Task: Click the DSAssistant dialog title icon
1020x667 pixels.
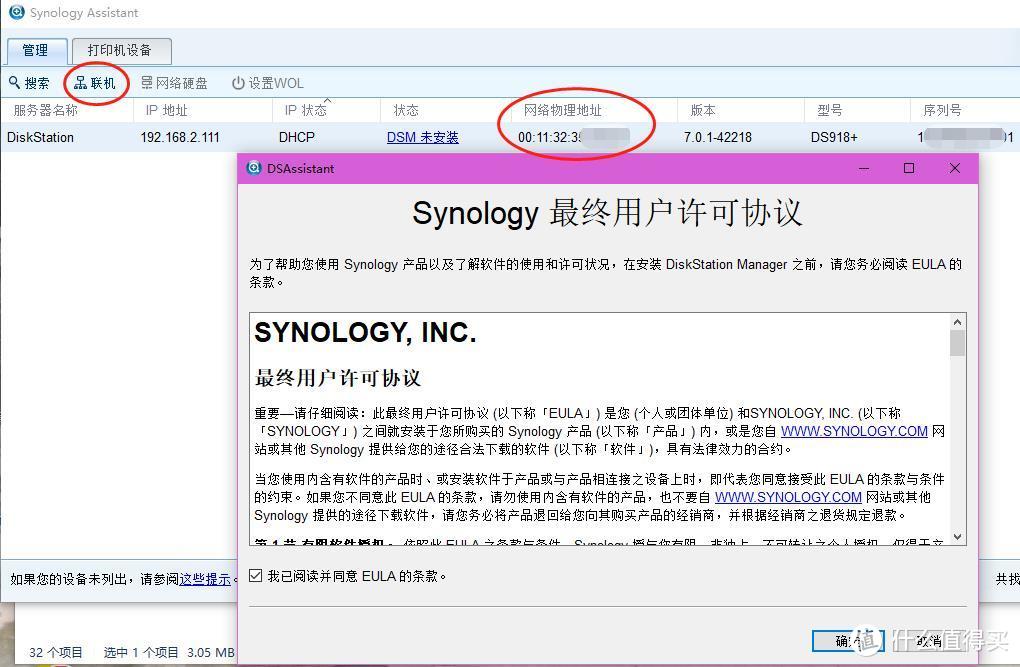Action: tap(254, 168)
